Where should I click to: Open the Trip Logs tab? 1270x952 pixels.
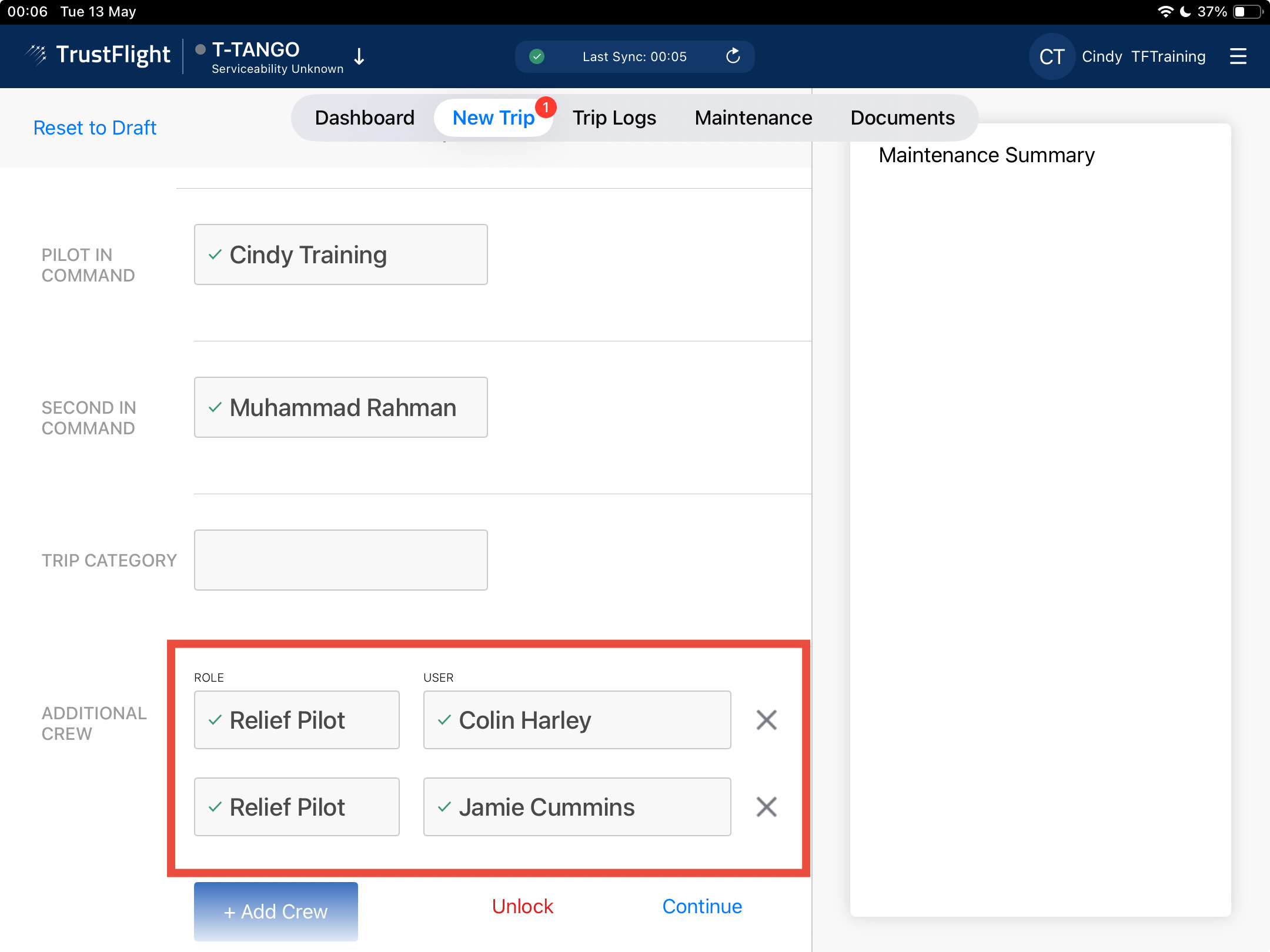614,118
